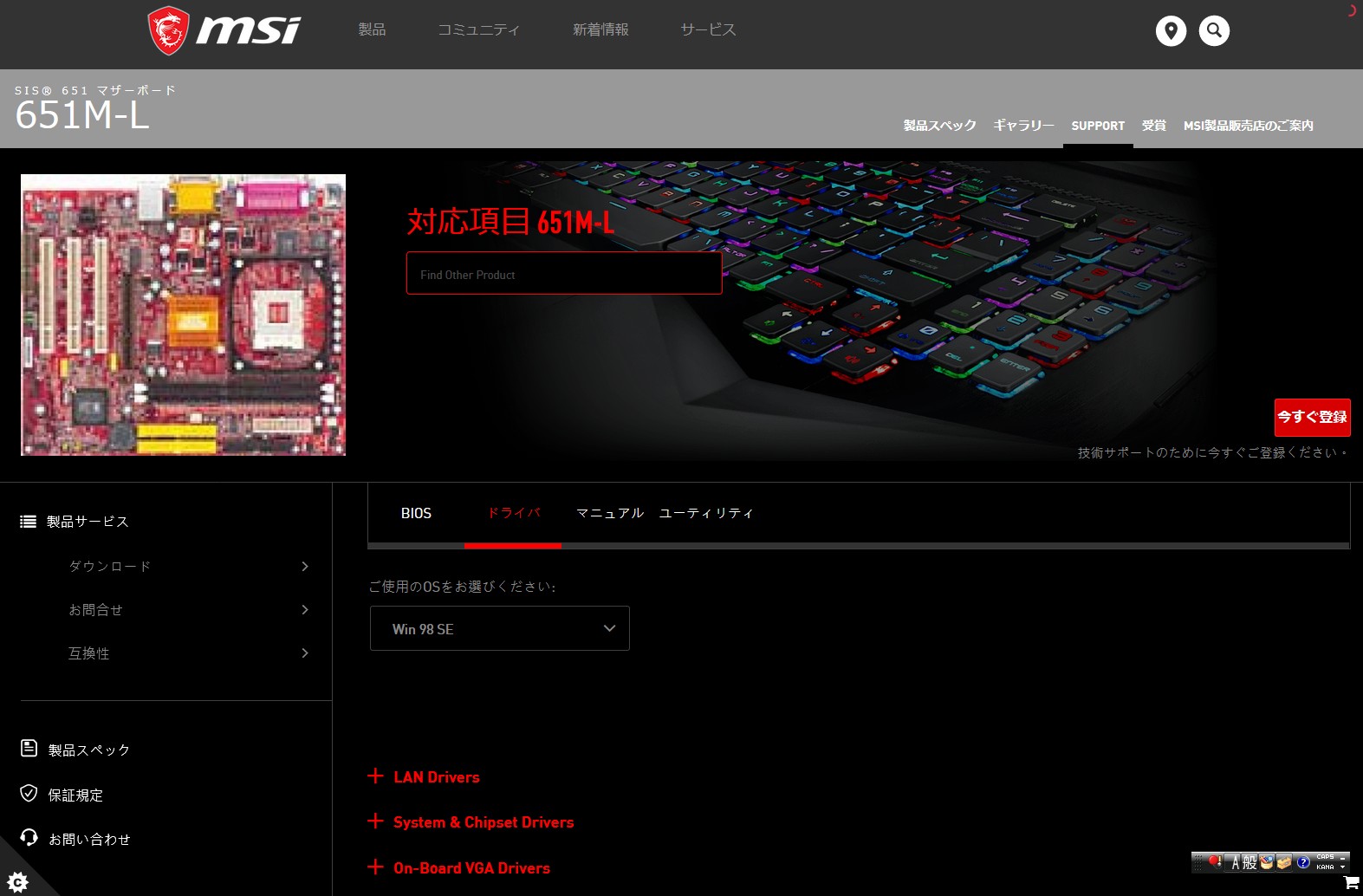Click the Find Other Product input field

click(564, 274)
